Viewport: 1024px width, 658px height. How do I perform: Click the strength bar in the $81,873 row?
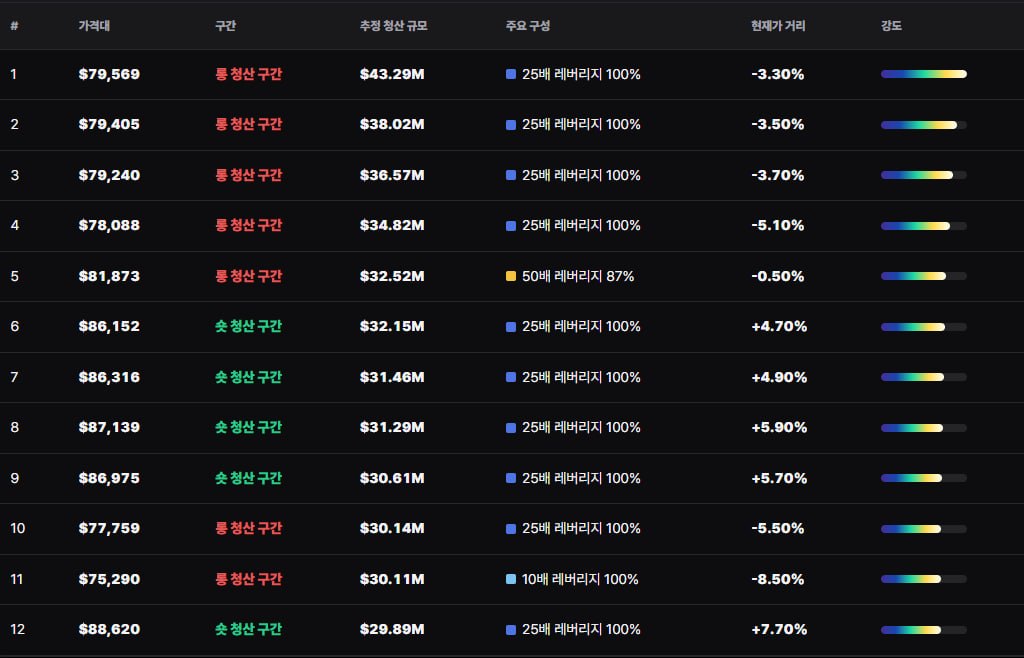(x=923, y=276)
